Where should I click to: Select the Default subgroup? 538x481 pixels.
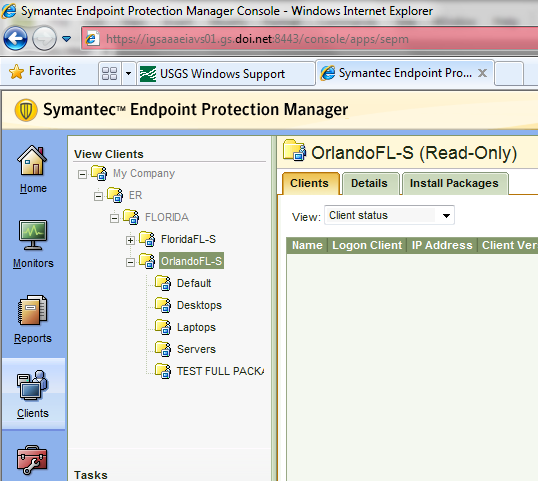tap(194, 283)
